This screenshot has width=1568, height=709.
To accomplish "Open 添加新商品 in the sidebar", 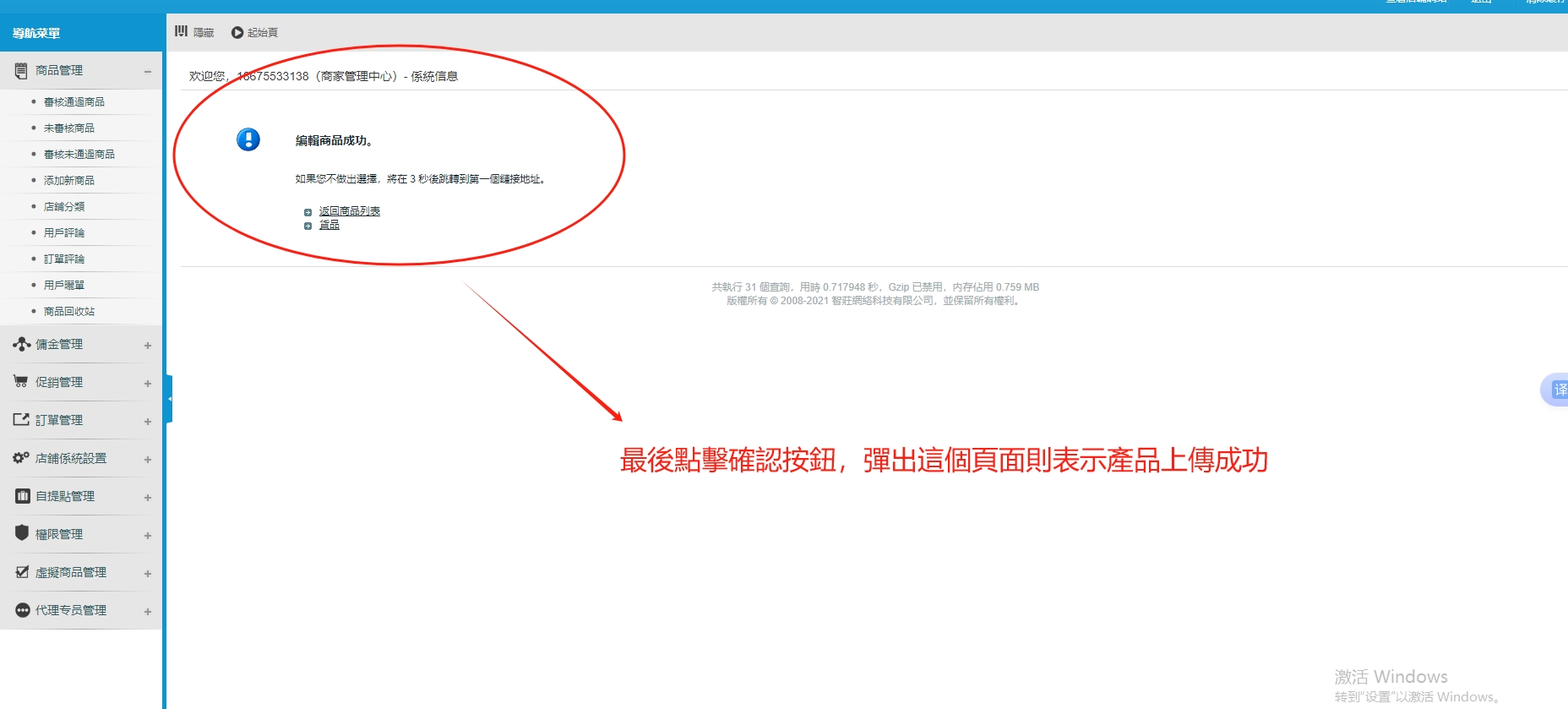I will (x=69, y=181).
